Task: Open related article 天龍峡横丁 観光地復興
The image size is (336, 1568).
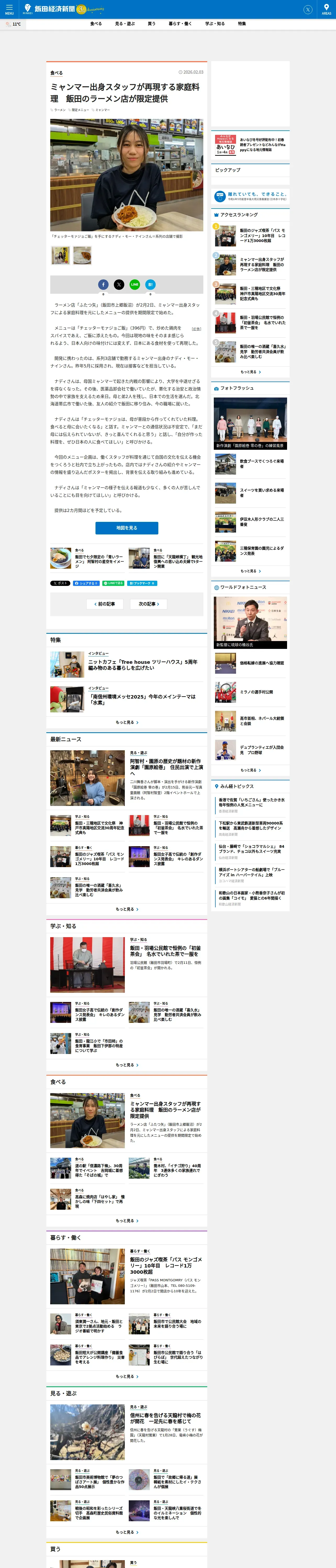Action: (x=166, y=559)
